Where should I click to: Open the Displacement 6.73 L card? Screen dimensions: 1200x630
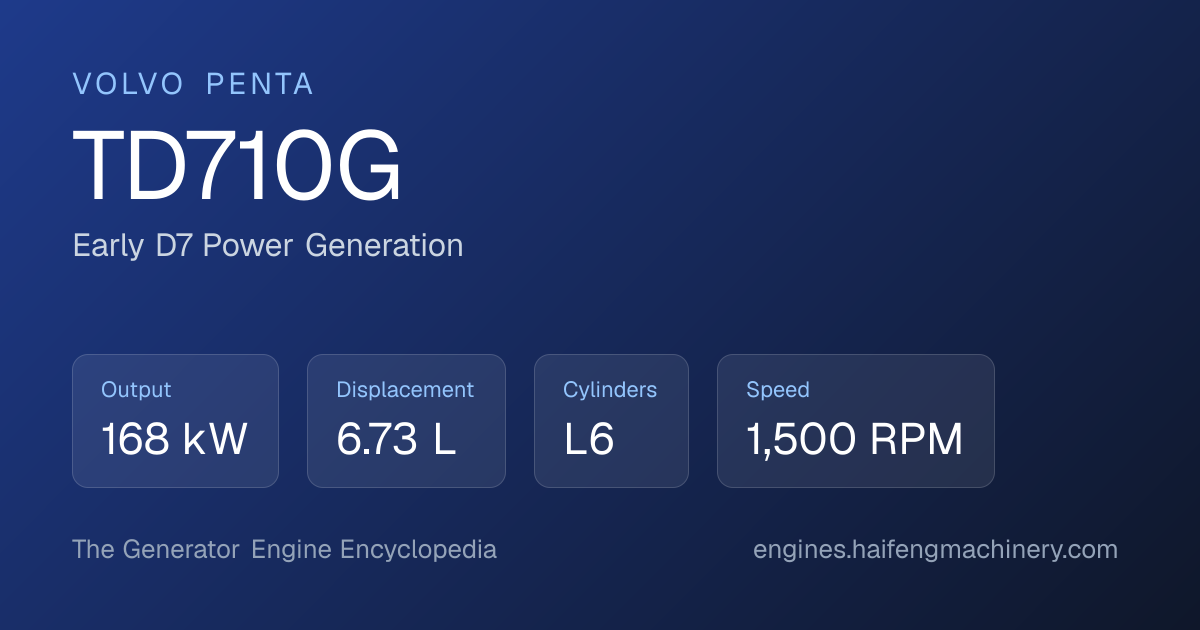pos(406,421)
